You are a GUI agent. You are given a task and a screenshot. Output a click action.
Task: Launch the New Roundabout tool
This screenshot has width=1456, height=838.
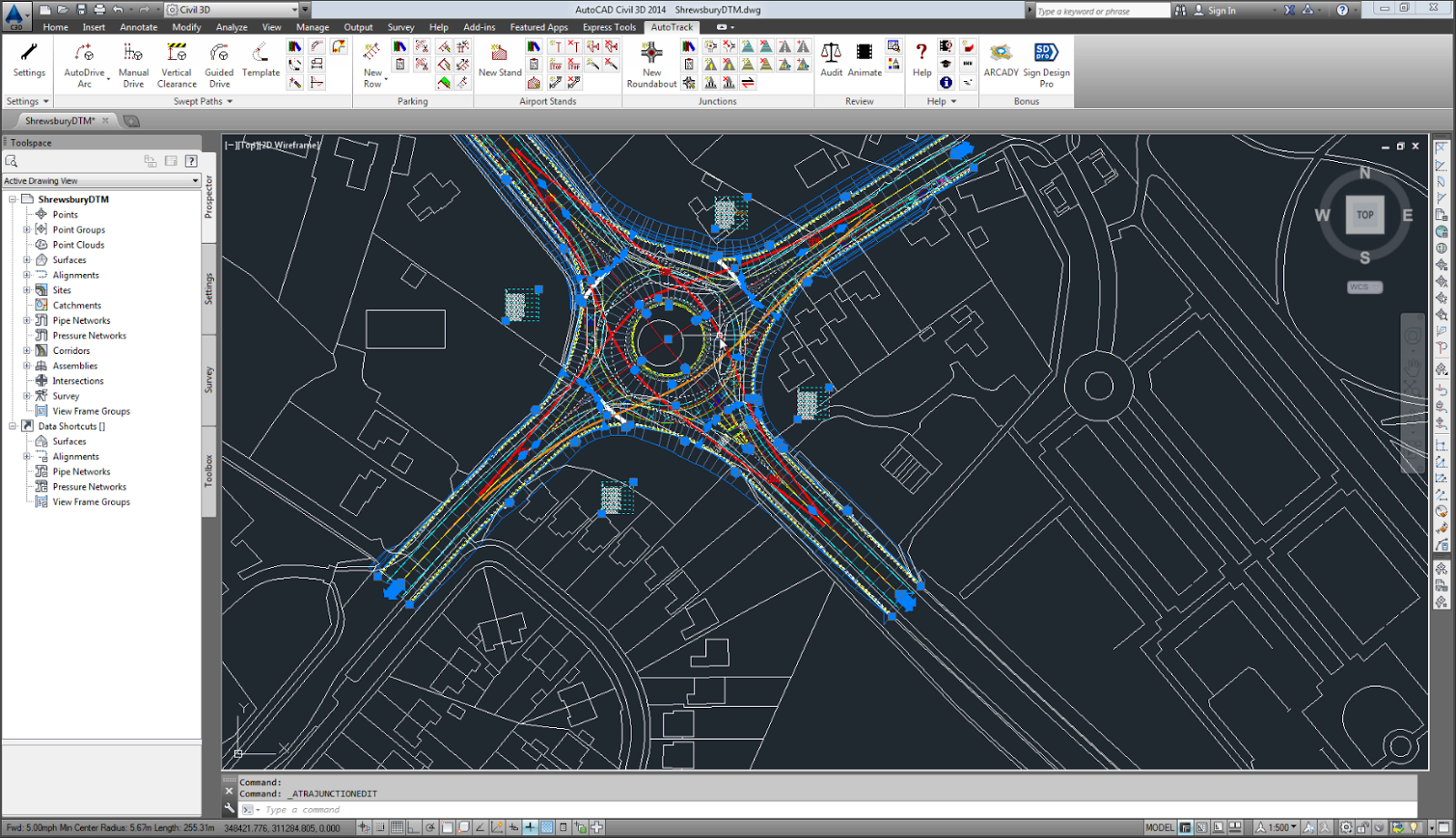click(x=651, y=64)
